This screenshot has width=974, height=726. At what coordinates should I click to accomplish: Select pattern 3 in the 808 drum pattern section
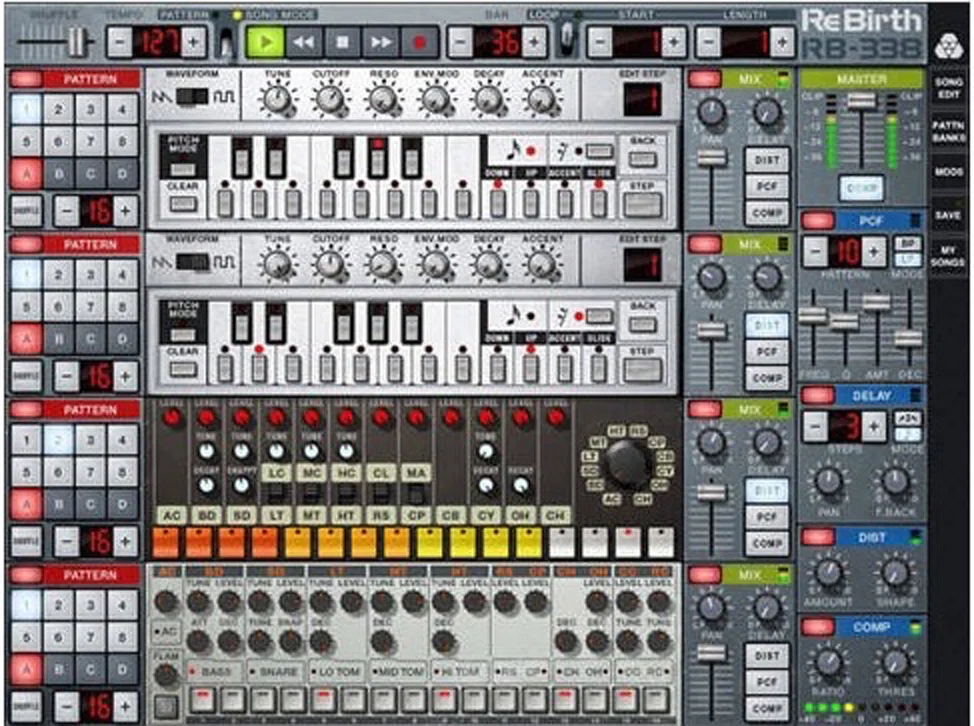tap(91, 440)
